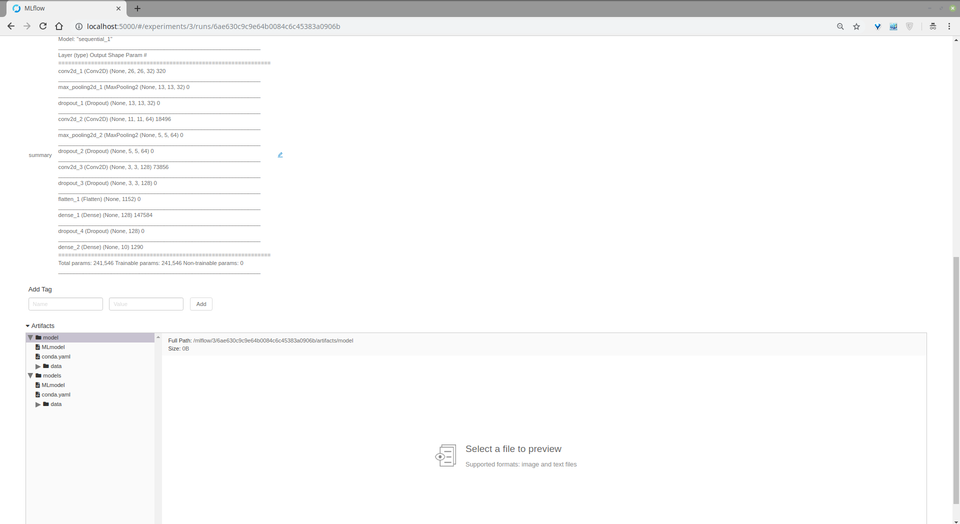This screenshot has width=960, height=524.
Task: Select the models folder in artifacts
Action: 51,375
